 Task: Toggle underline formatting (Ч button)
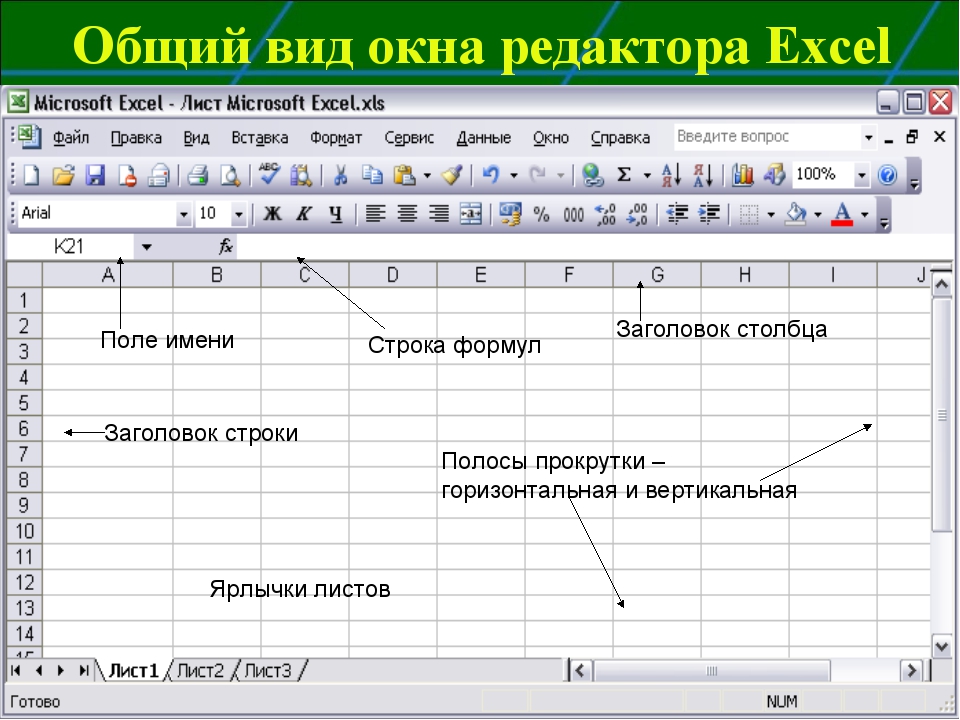coord(336,213)
